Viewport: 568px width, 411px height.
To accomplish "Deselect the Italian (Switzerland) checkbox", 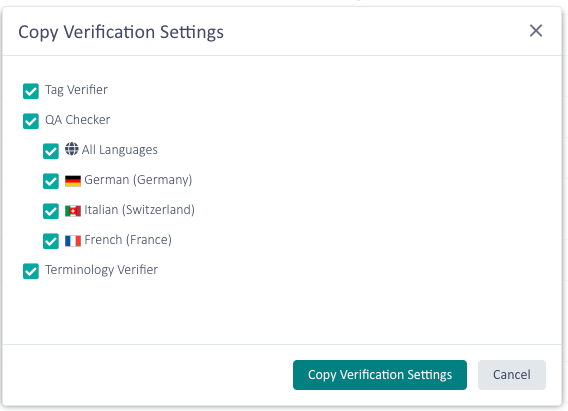I will [51, 211].
